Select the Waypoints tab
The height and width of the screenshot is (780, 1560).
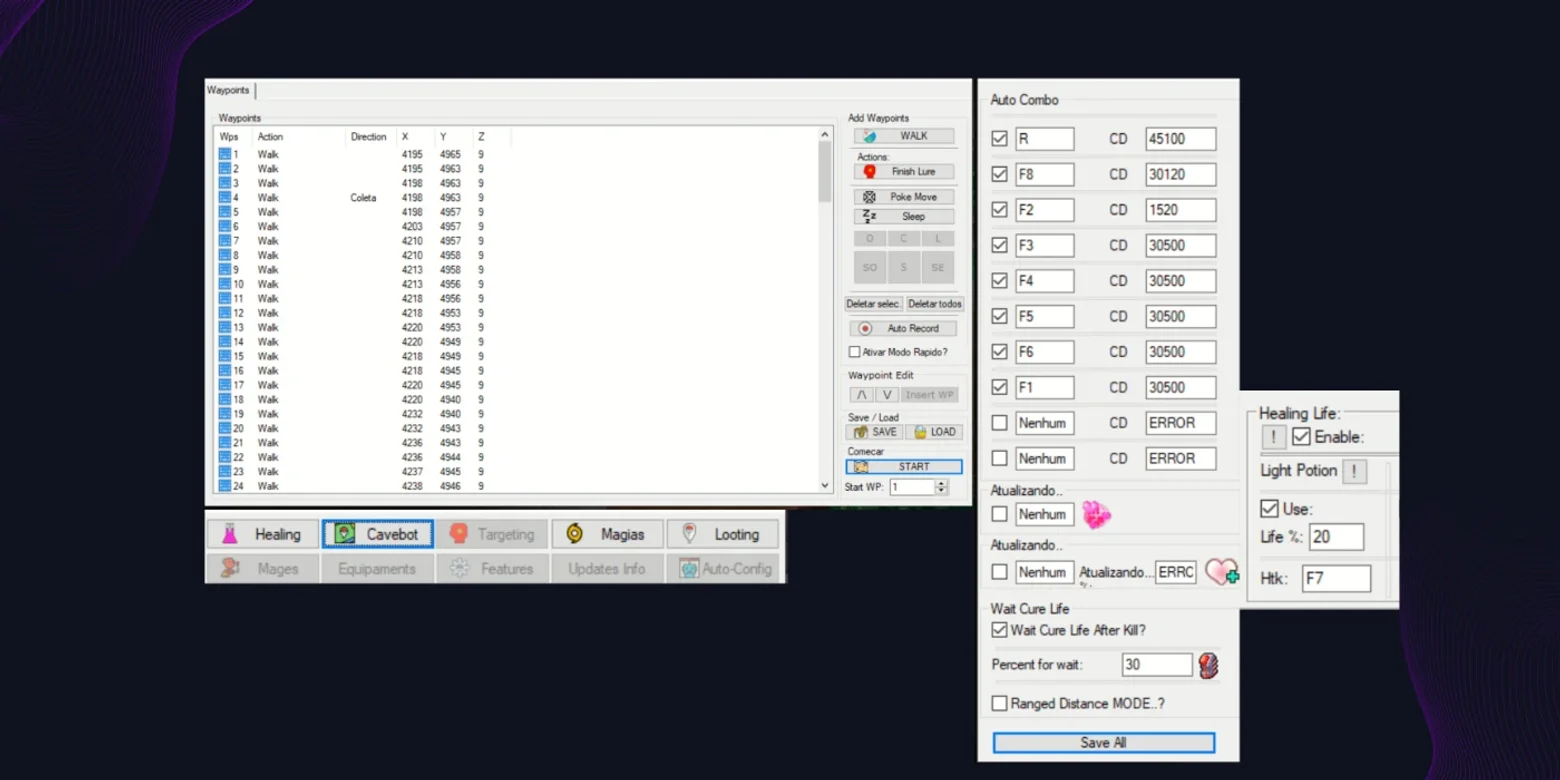pyautogui.click(x=229, y=90)
